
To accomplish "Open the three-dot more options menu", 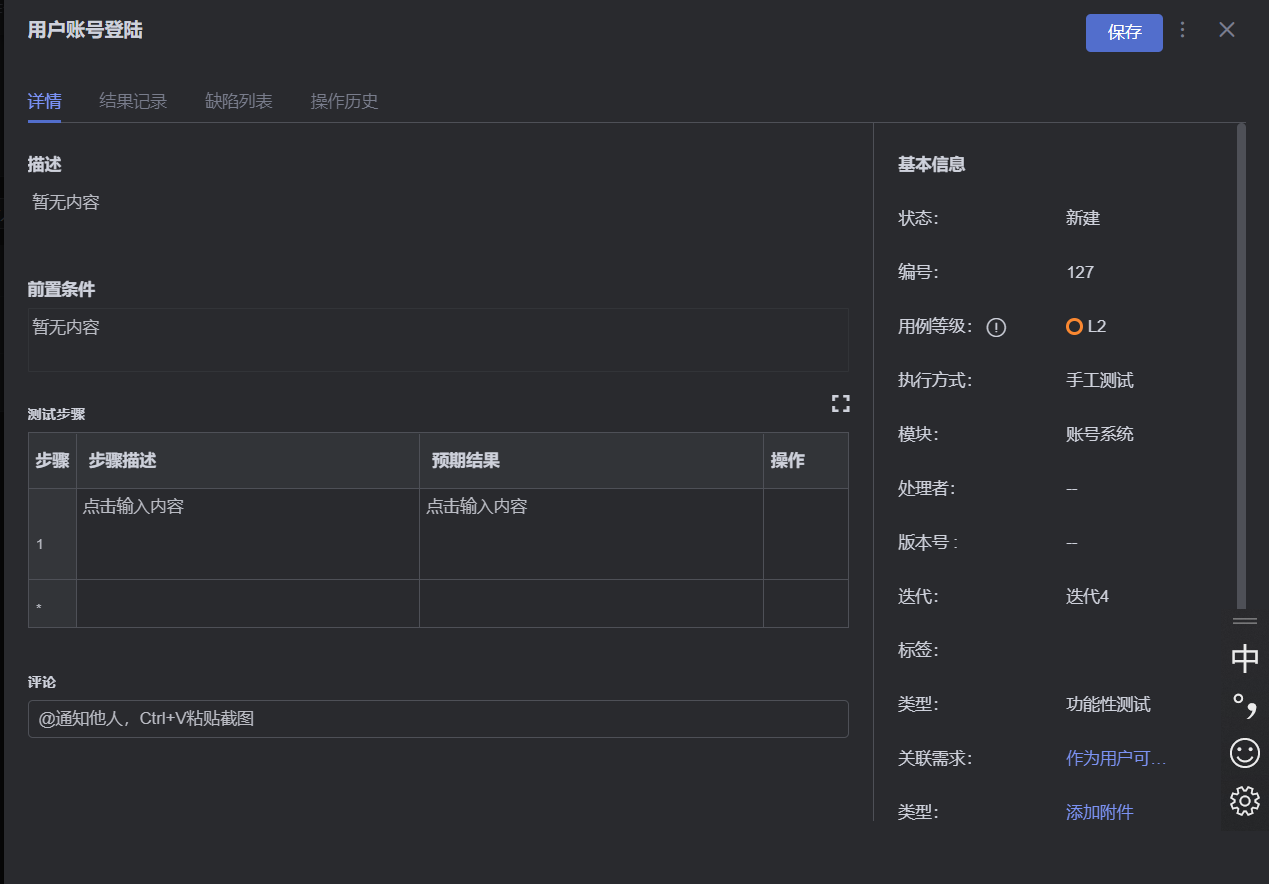I will 1183,30.
